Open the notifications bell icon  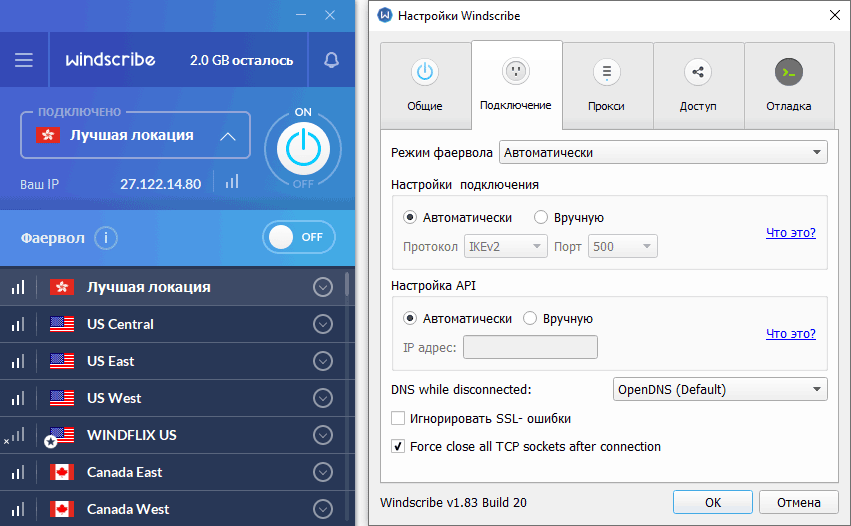tap(332, 60)
